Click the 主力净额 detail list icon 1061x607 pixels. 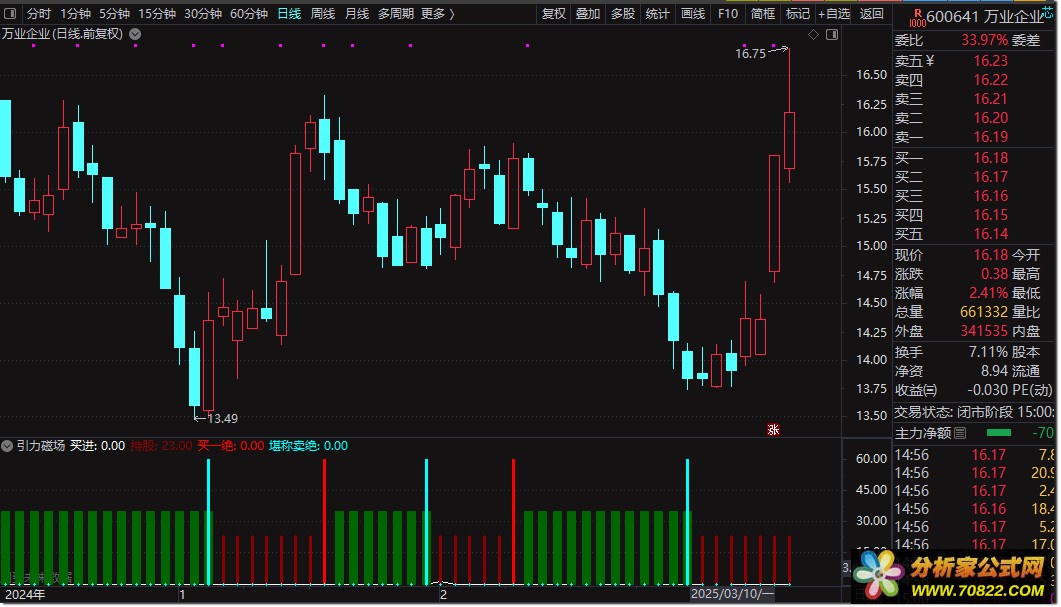(960, 433)
